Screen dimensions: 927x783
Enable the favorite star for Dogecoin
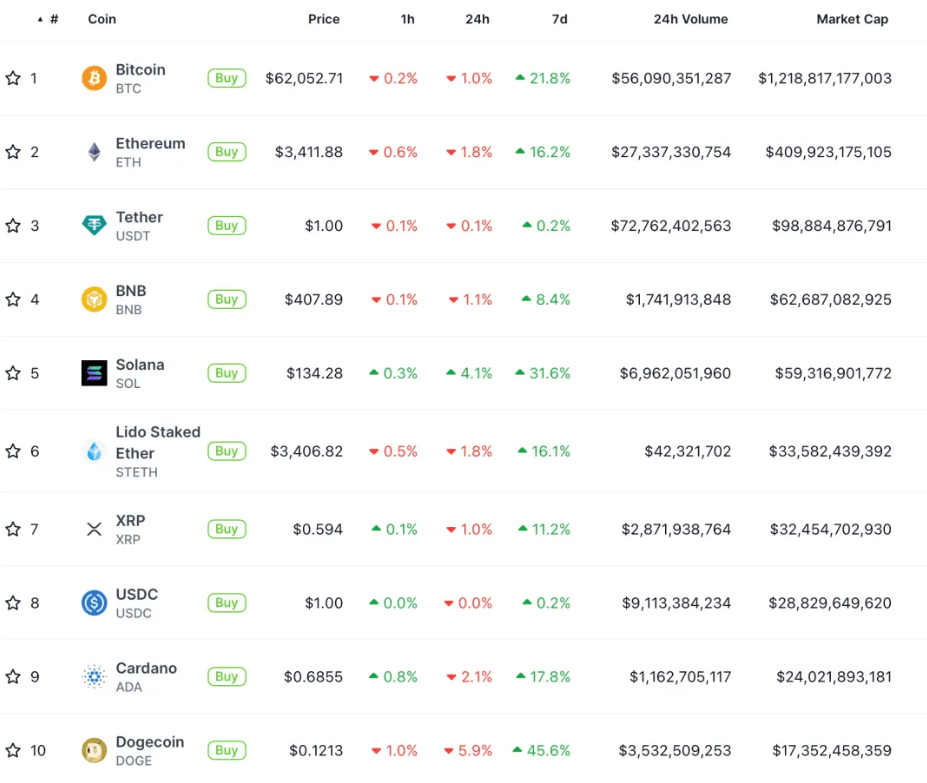point(13,750)
